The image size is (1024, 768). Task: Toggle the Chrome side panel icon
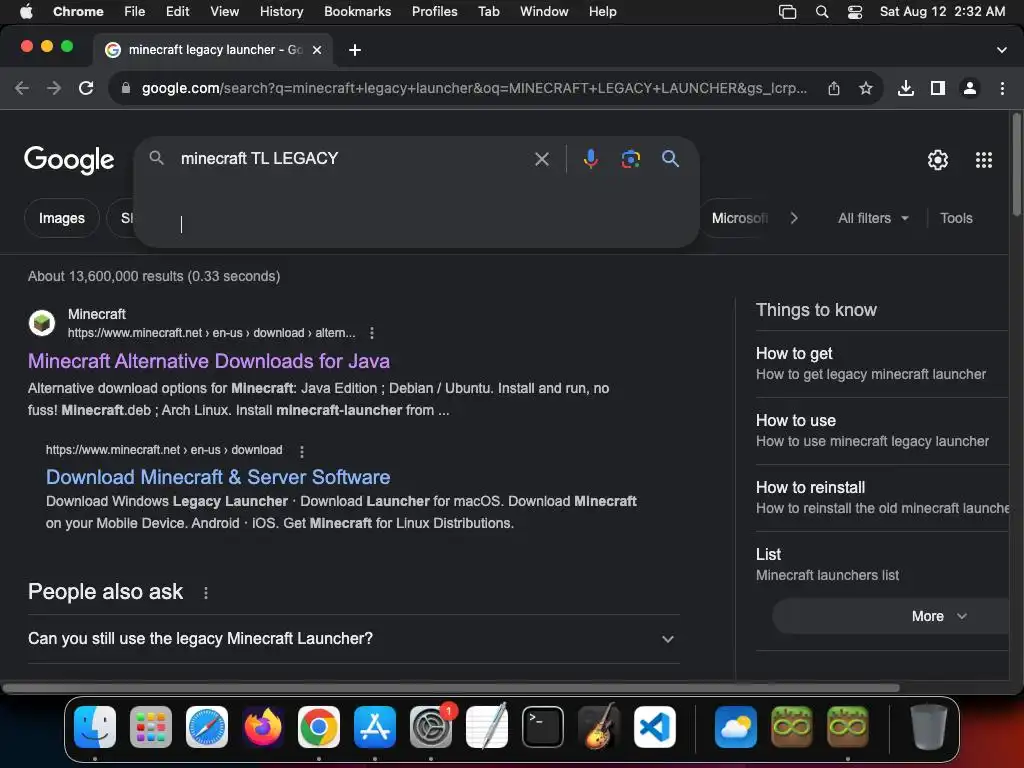pos(938,88)
